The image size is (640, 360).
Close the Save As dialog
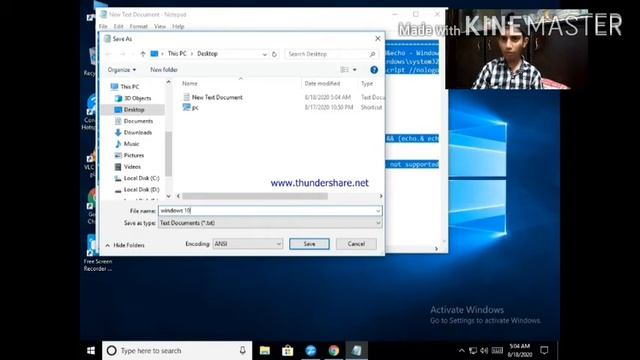378,38
